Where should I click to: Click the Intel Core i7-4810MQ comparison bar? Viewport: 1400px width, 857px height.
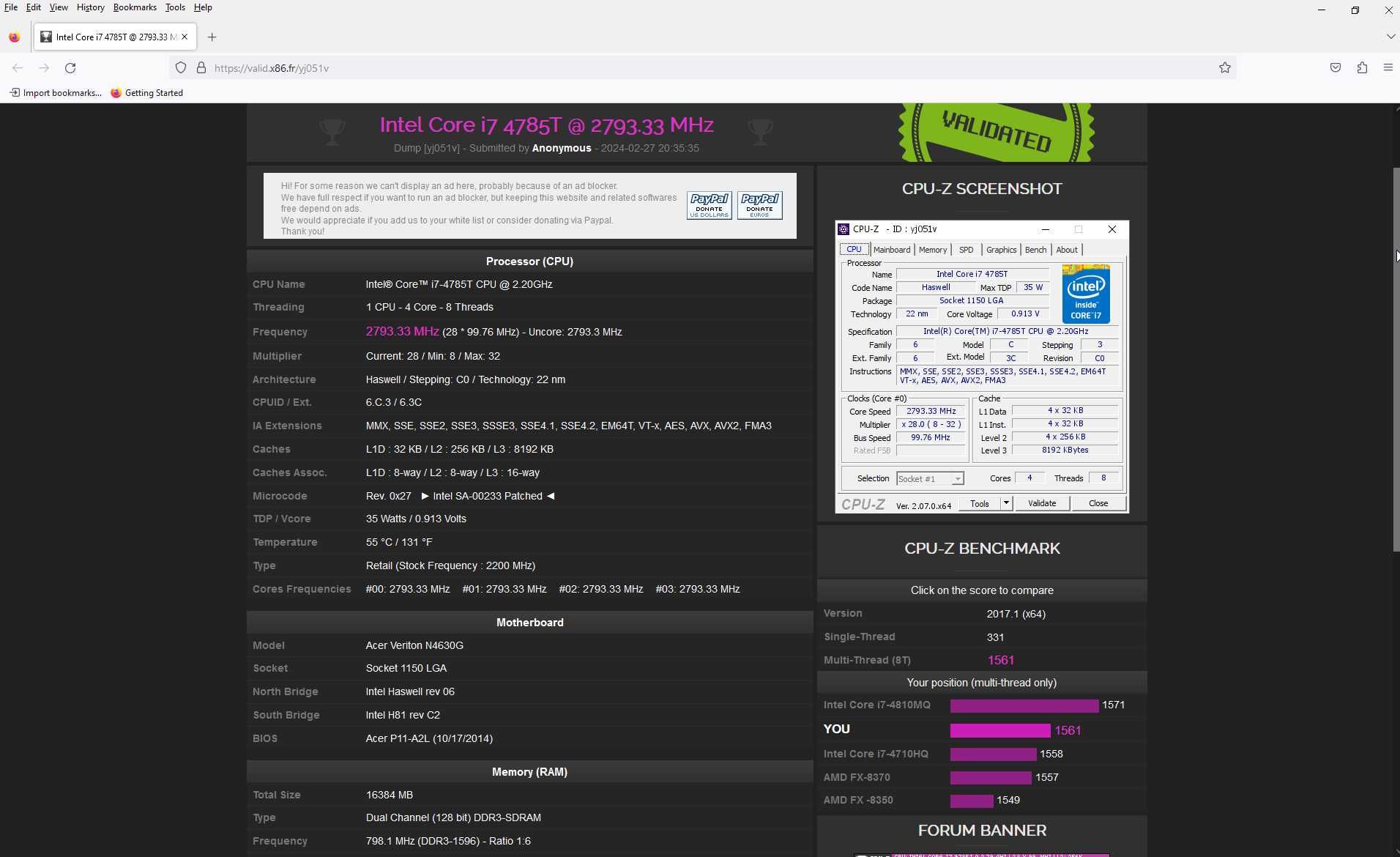(x=1024, y=705)
